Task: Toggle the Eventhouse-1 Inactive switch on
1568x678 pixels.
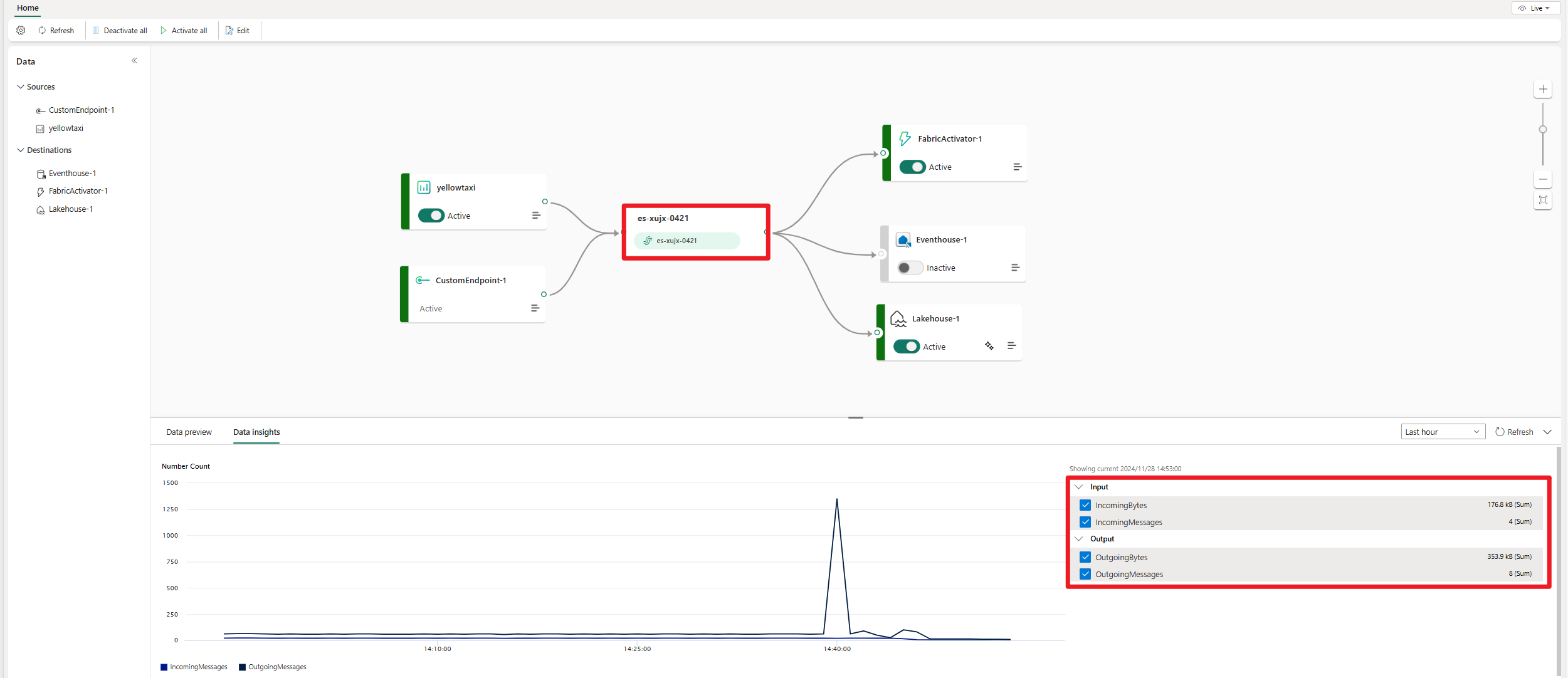Action: [910, 268]
